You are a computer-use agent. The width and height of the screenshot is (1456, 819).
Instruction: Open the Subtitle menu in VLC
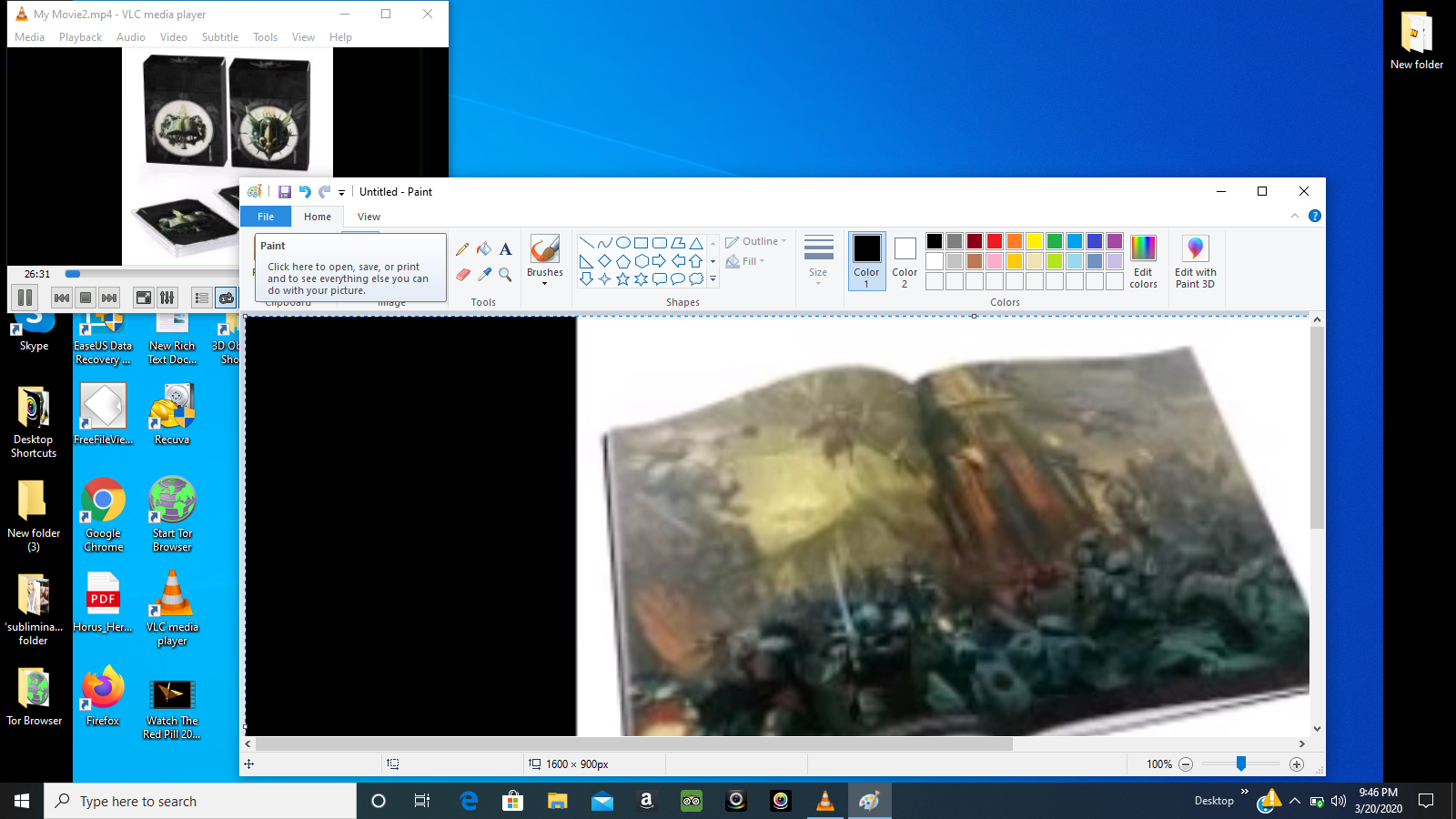click(220, 37)
